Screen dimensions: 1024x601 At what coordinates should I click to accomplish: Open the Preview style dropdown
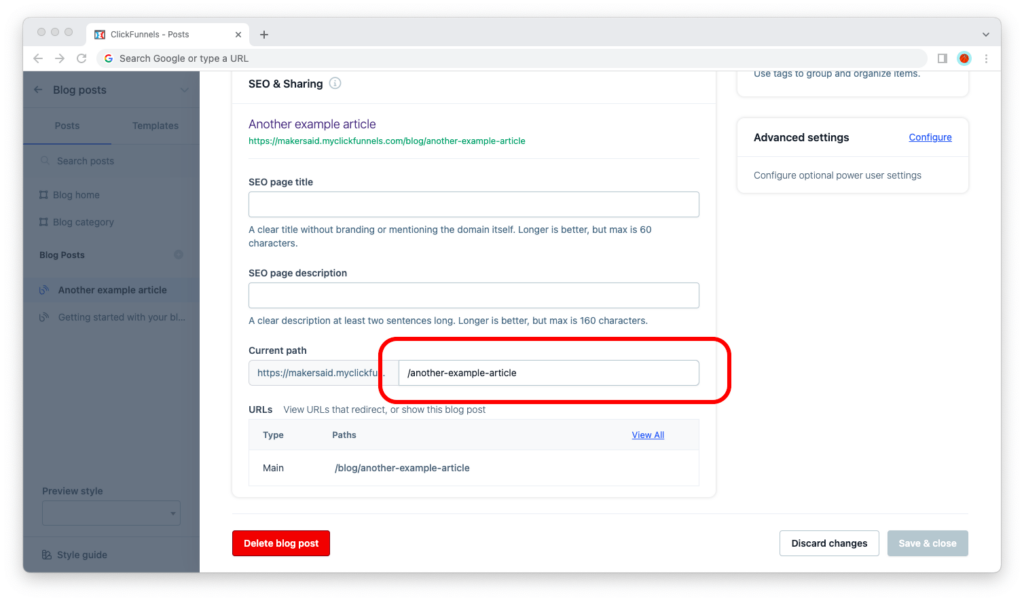click(x=111, y=513)
